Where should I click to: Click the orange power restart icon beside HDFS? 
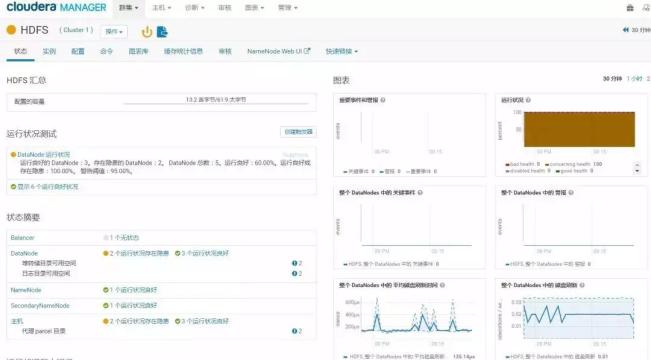click(147, 32)
